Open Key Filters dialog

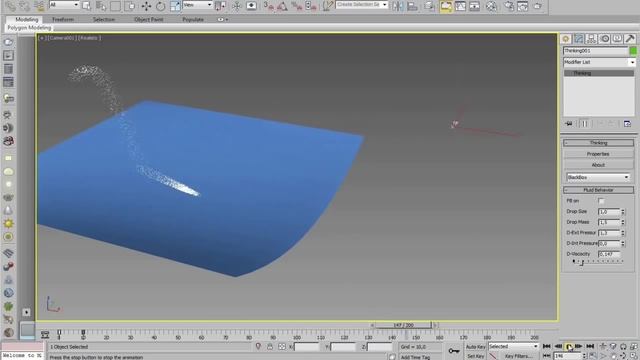coord(518,356)
